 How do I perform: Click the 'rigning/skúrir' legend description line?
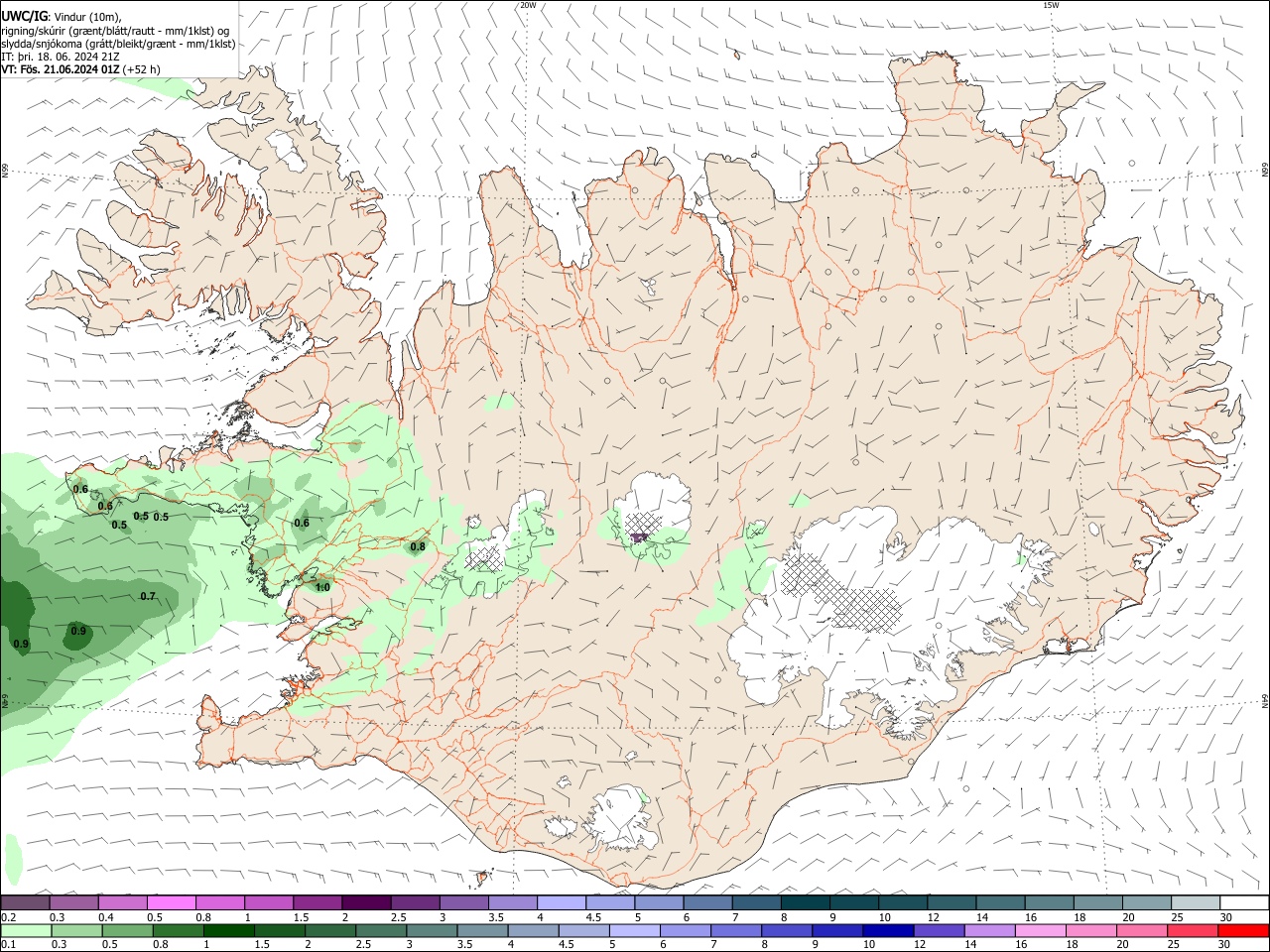(115, 31)
